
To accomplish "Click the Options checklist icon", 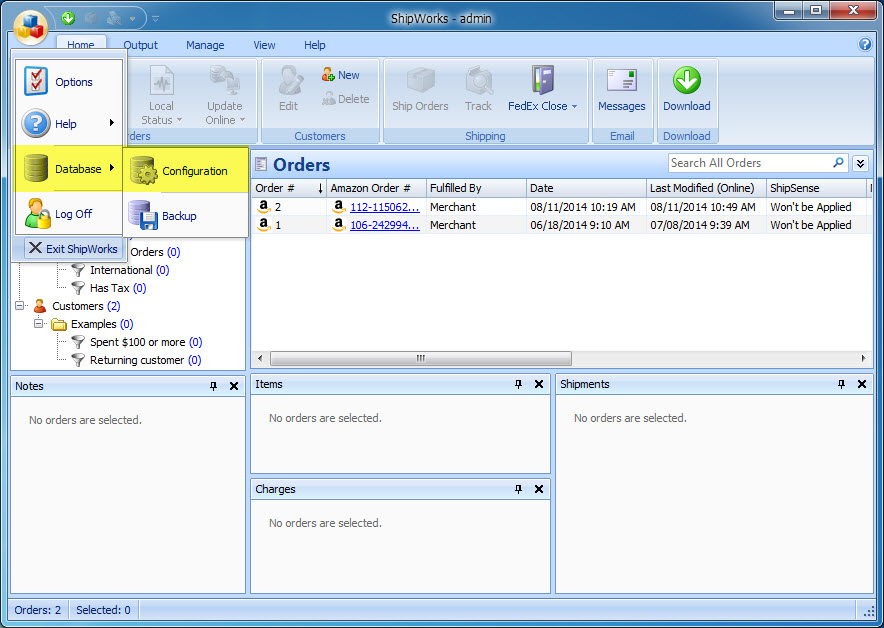I will tap(37, 82).
